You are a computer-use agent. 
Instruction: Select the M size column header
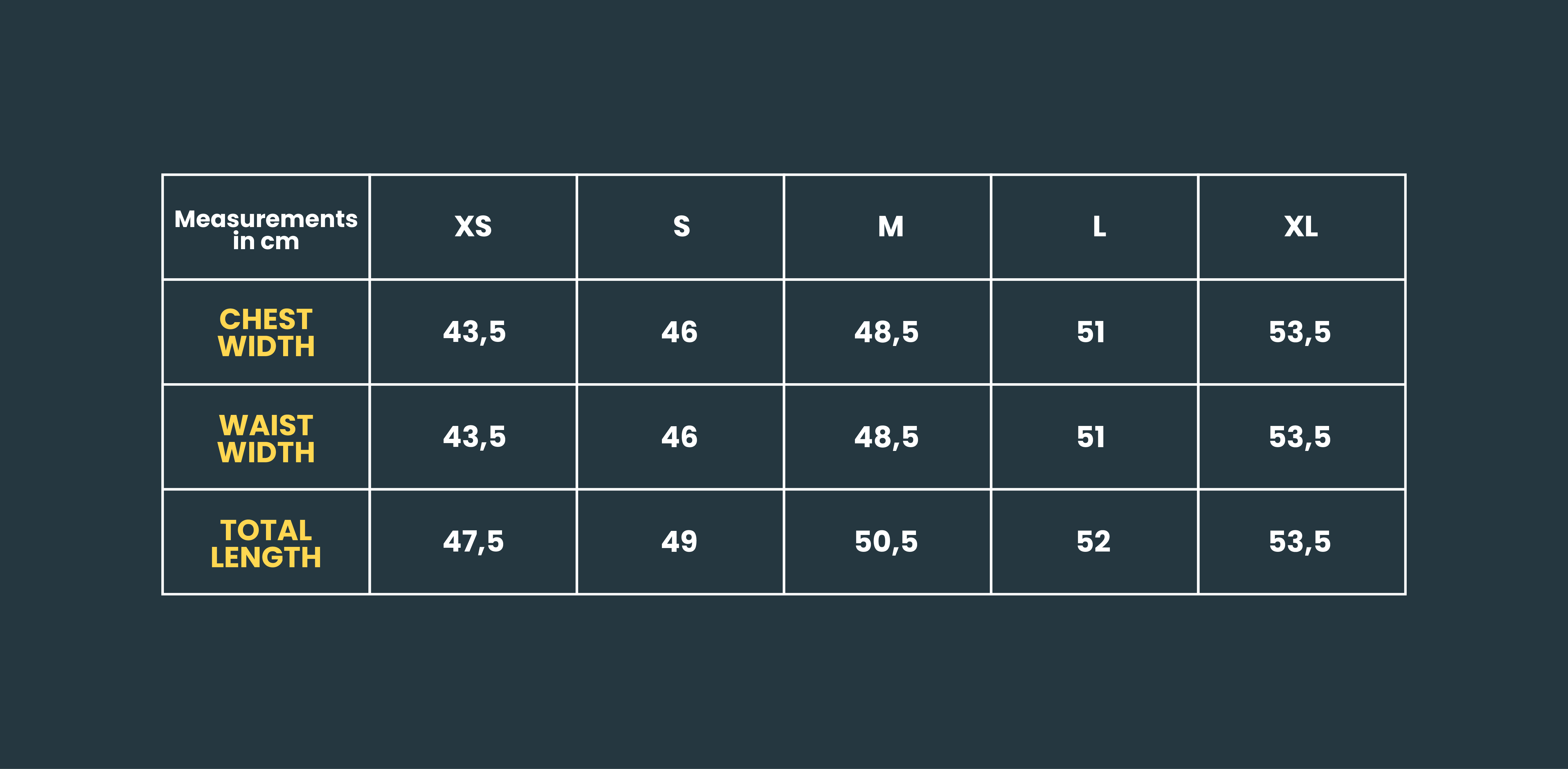[x=890, y=226]
